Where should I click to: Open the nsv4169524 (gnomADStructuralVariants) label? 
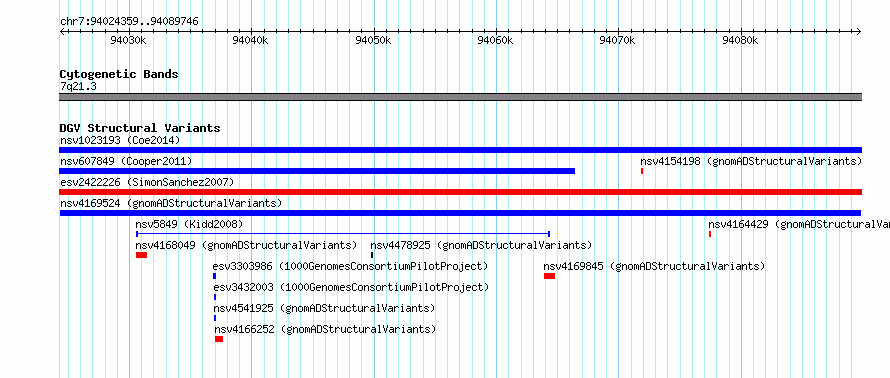pyautogui.click(x=171, y=203)
